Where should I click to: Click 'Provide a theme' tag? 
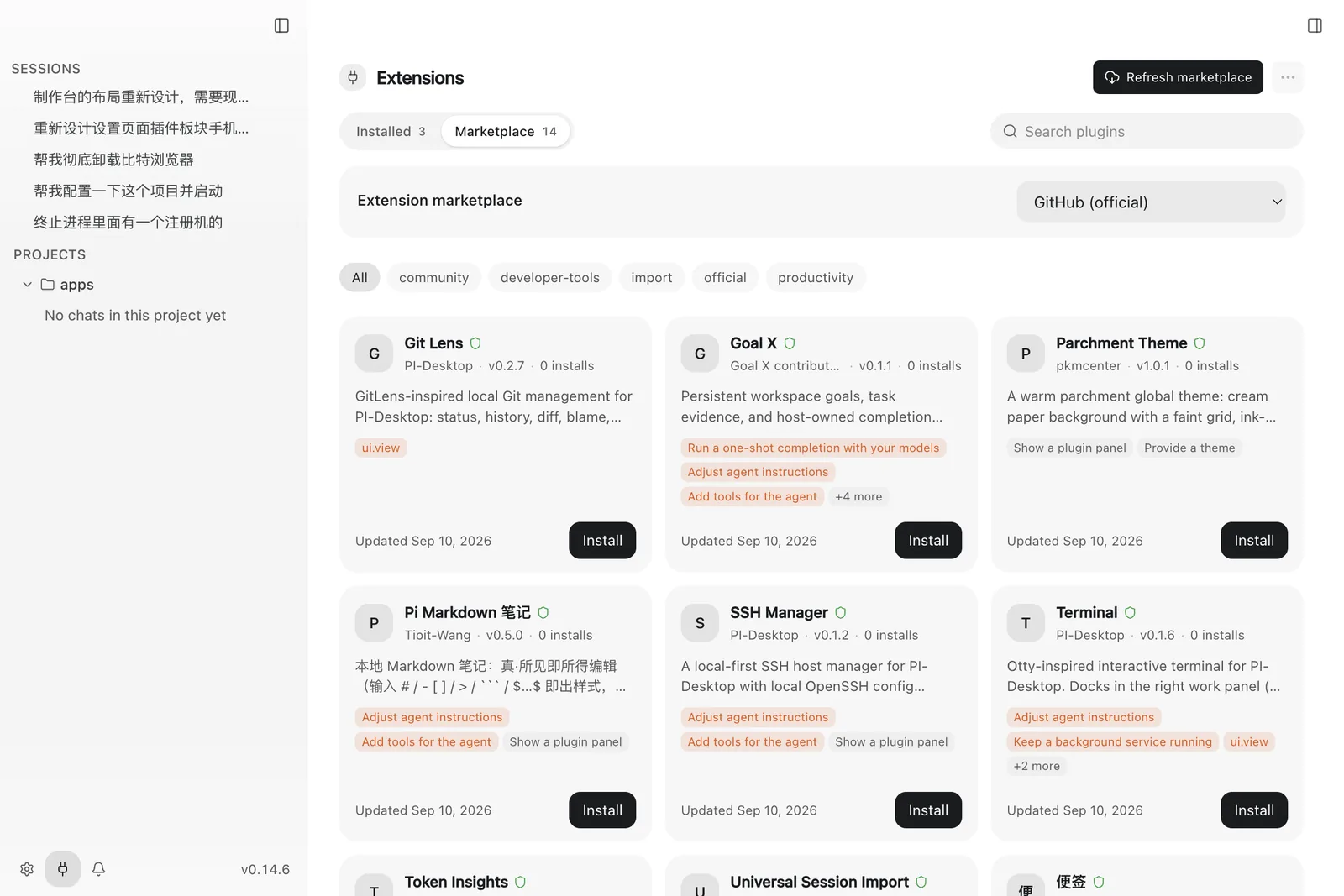[x=1189, y=448]
